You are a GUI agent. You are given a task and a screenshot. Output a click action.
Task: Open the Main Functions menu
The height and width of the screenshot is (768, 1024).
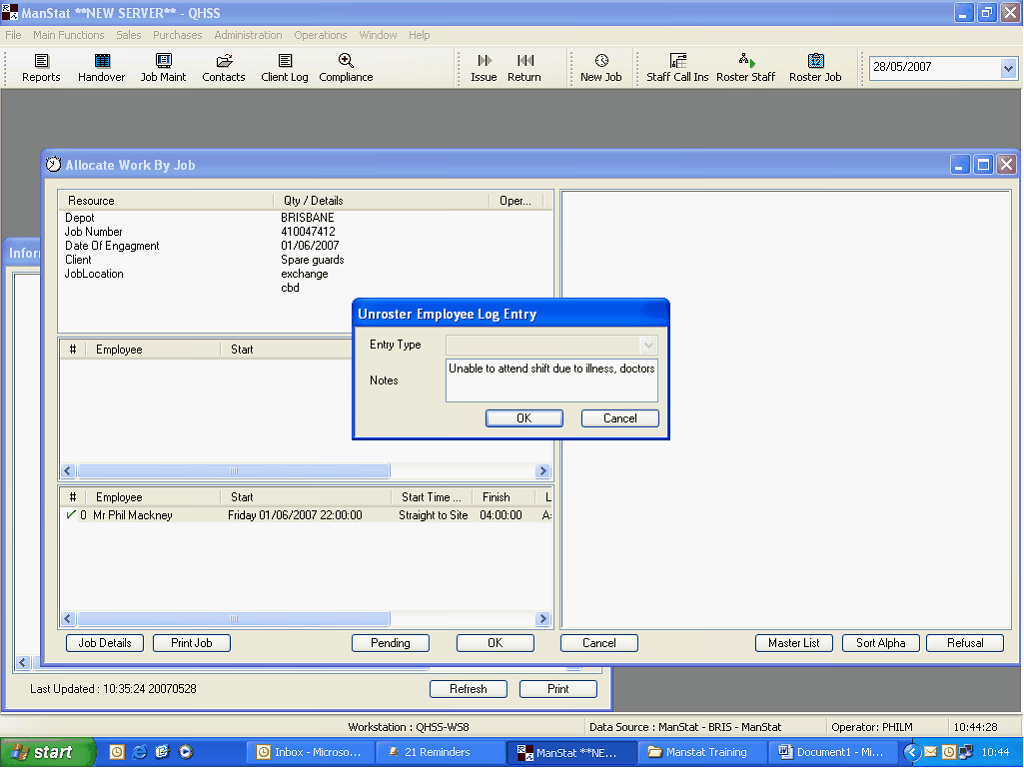point(68,35)
